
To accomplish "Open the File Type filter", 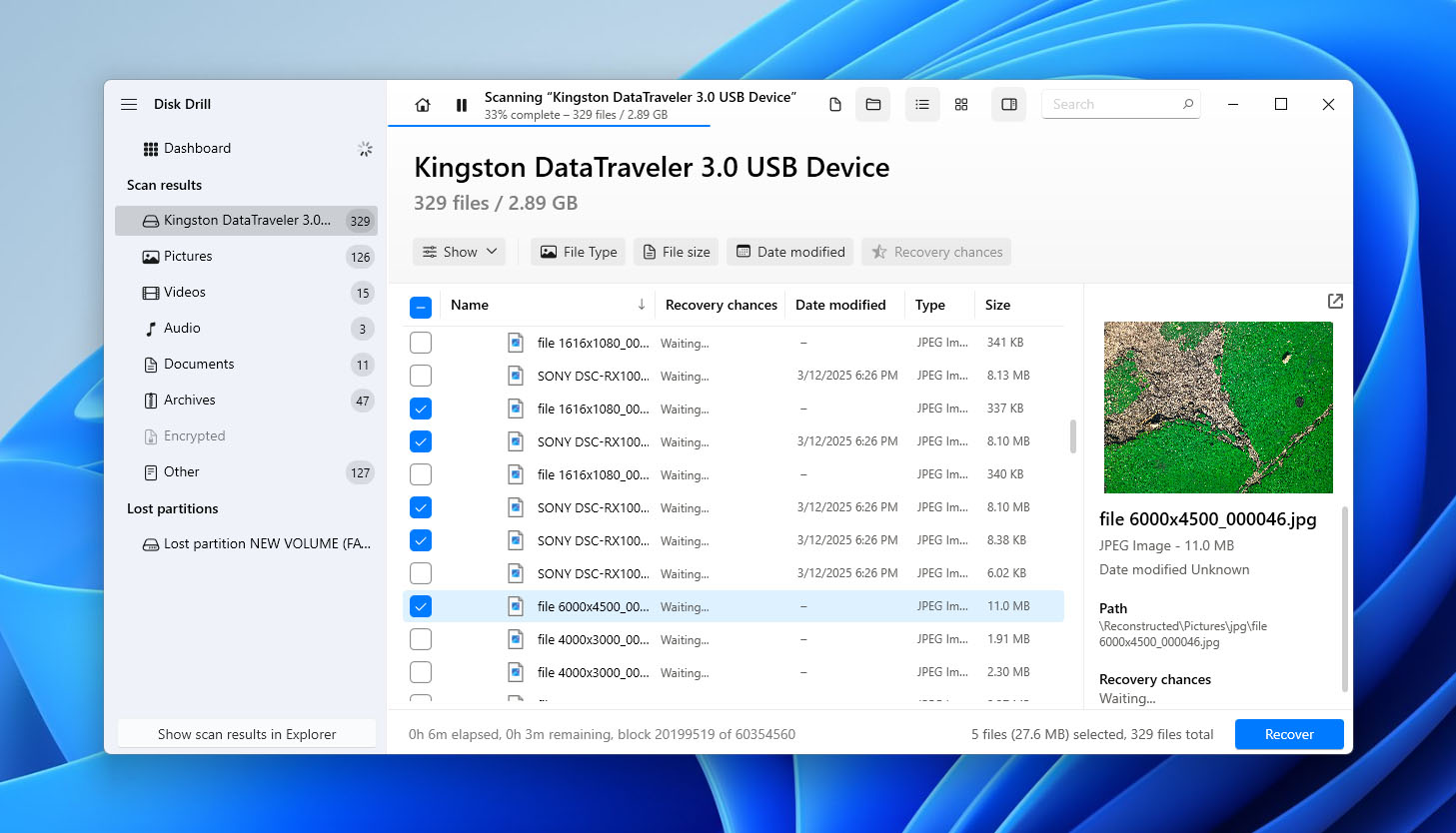I will [x=579, y=252].
